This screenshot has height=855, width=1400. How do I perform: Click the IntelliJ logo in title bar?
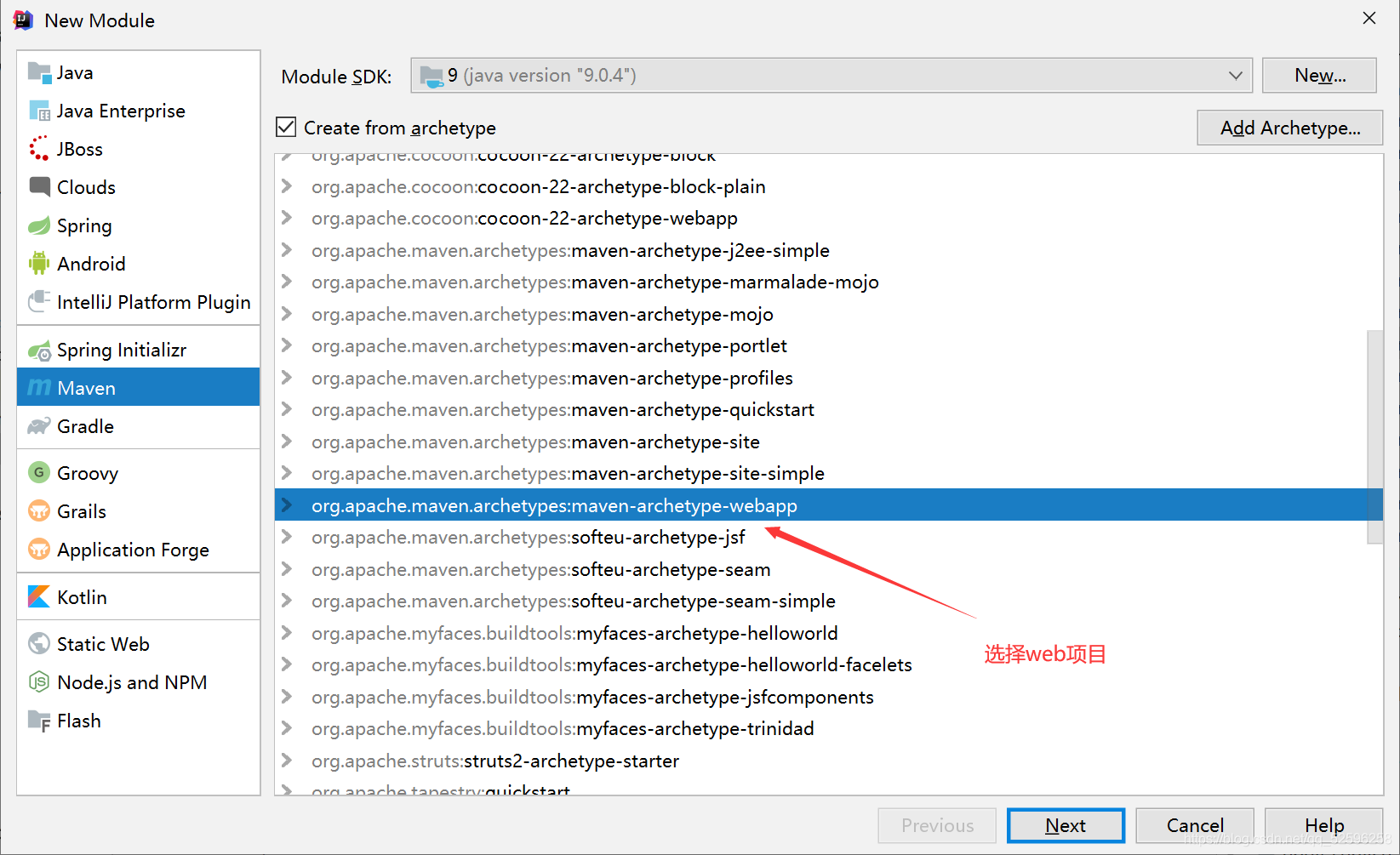point(23,20)
